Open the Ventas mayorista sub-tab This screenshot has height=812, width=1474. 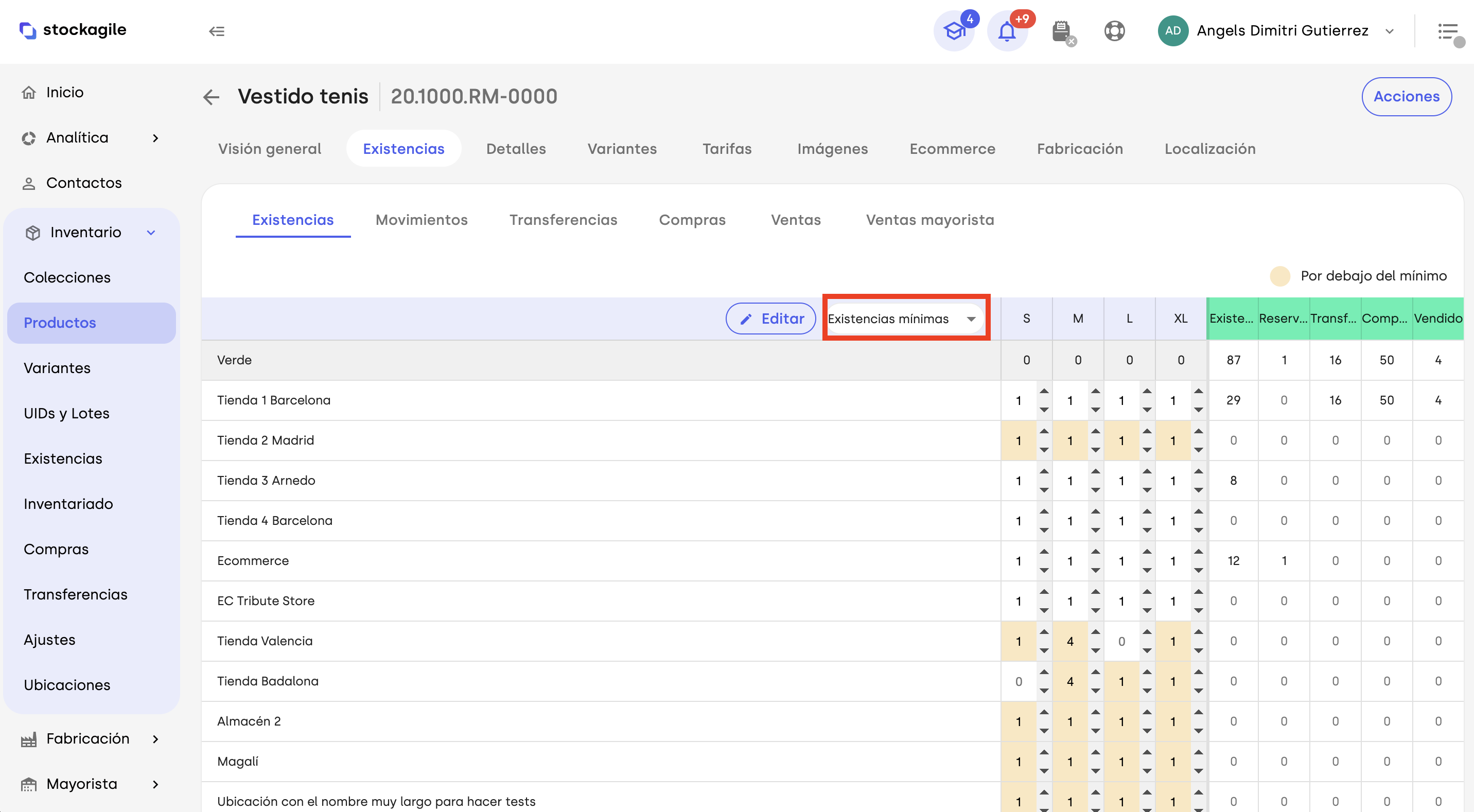(x=930, y=220)
